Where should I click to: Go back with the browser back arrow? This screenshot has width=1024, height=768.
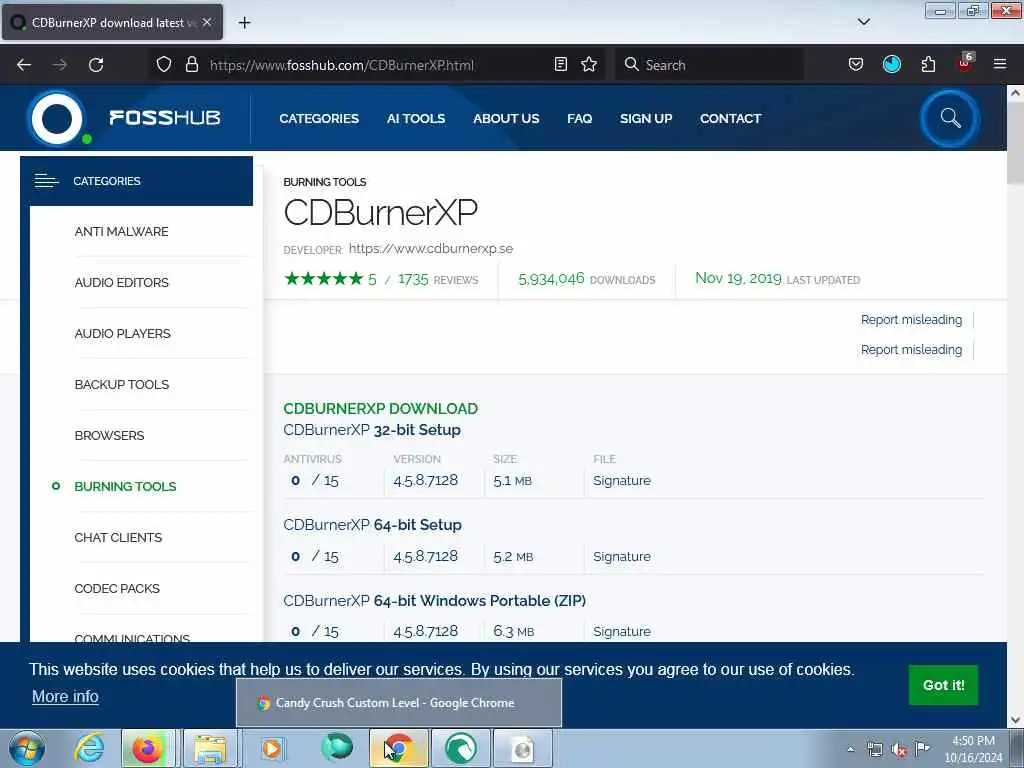[24, 65]
